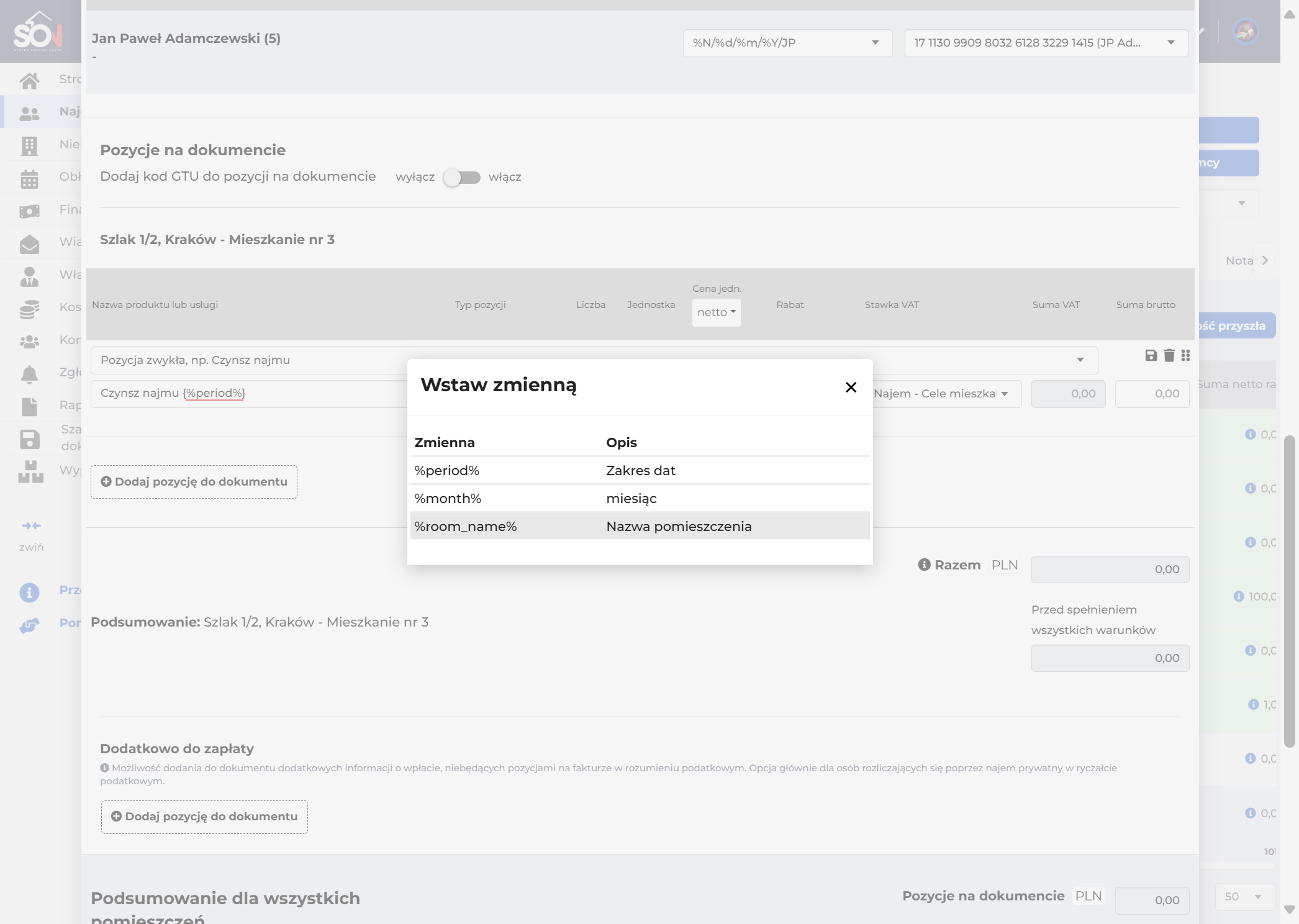Click the handshake icon in the sidebar

(x=29, y=625)
